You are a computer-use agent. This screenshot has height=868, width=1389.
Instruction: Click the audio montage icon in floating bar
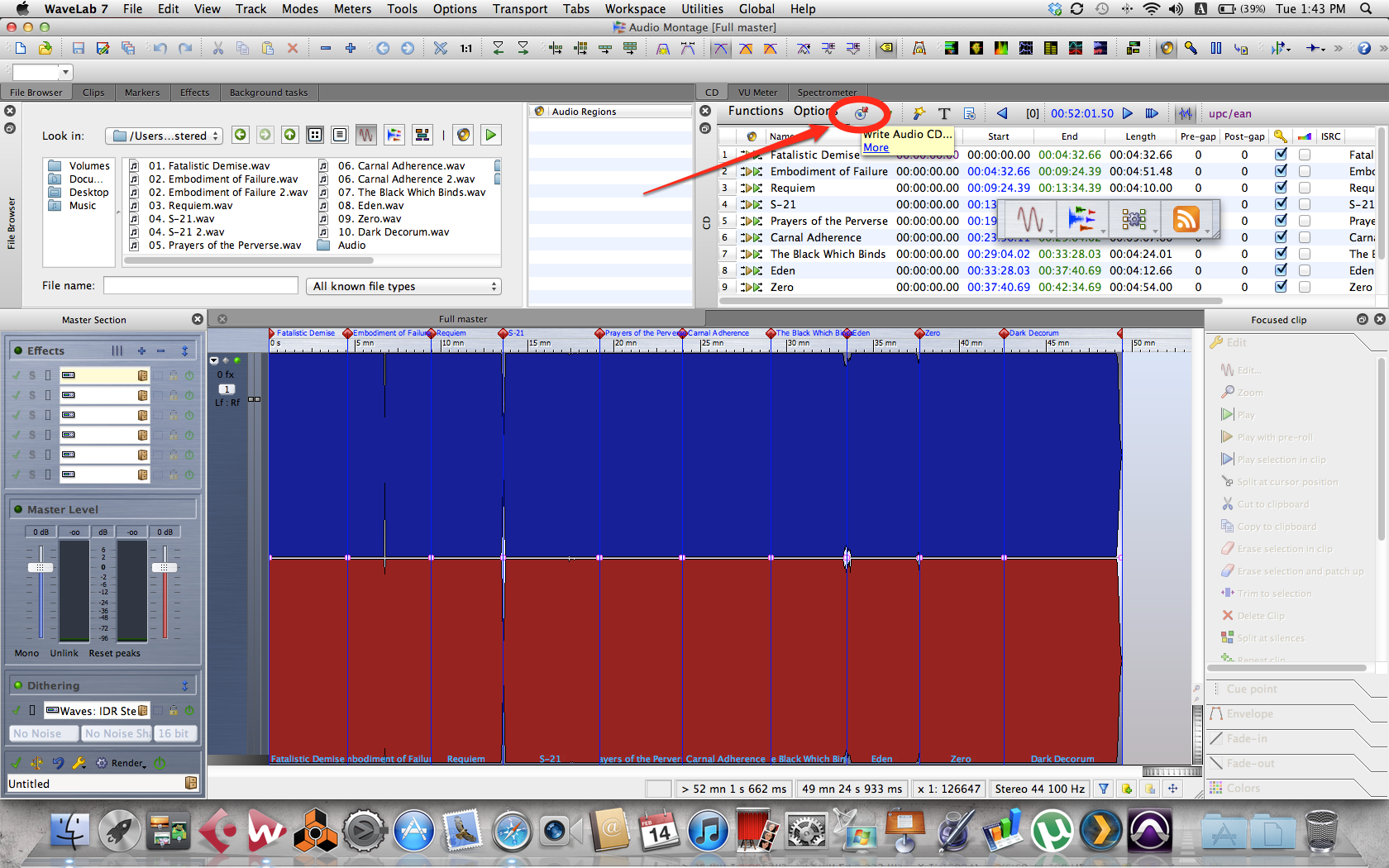(x=1081, y=220)
